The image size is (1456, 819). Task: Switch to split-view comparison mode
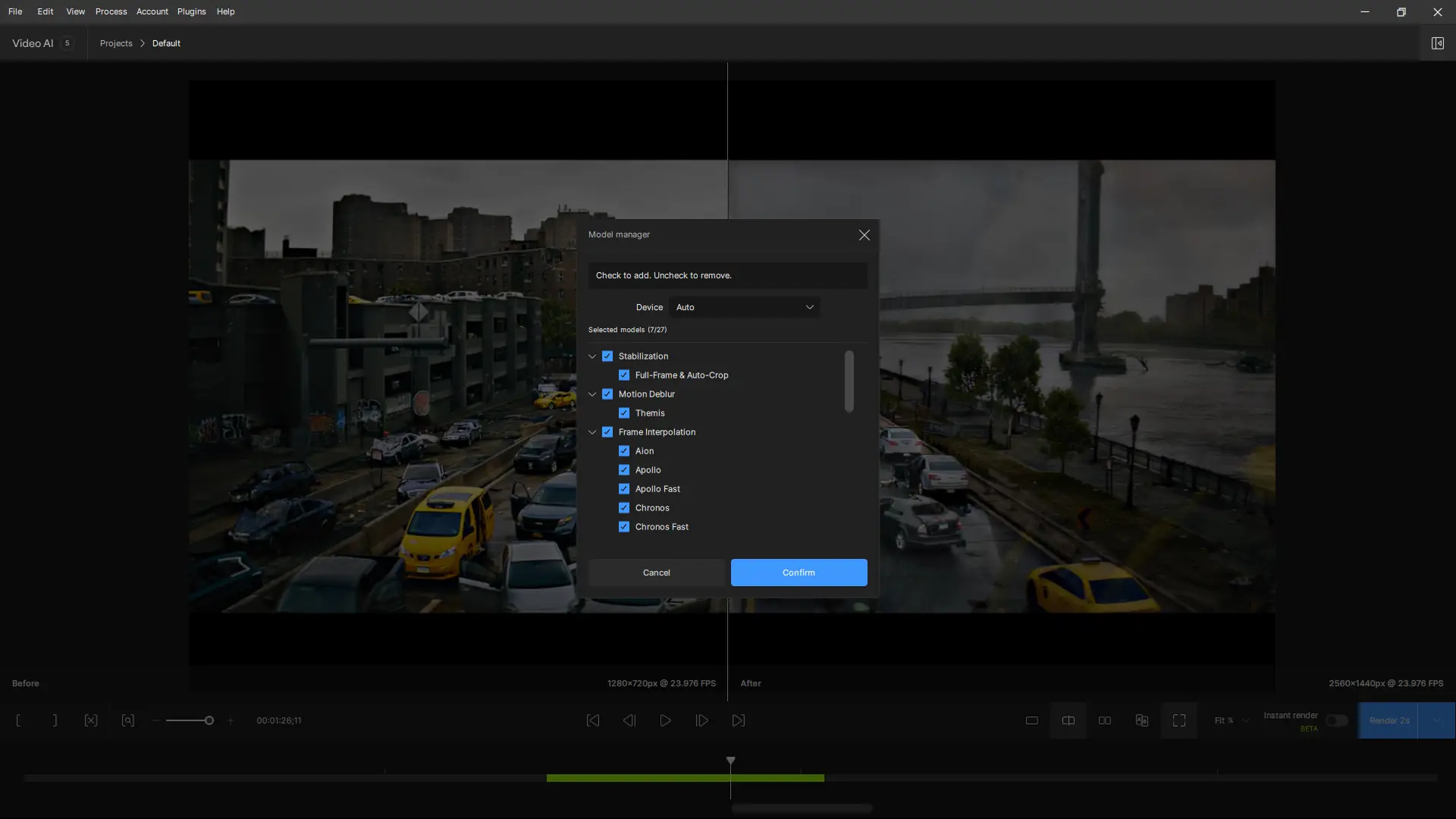tap(1068, 720)
